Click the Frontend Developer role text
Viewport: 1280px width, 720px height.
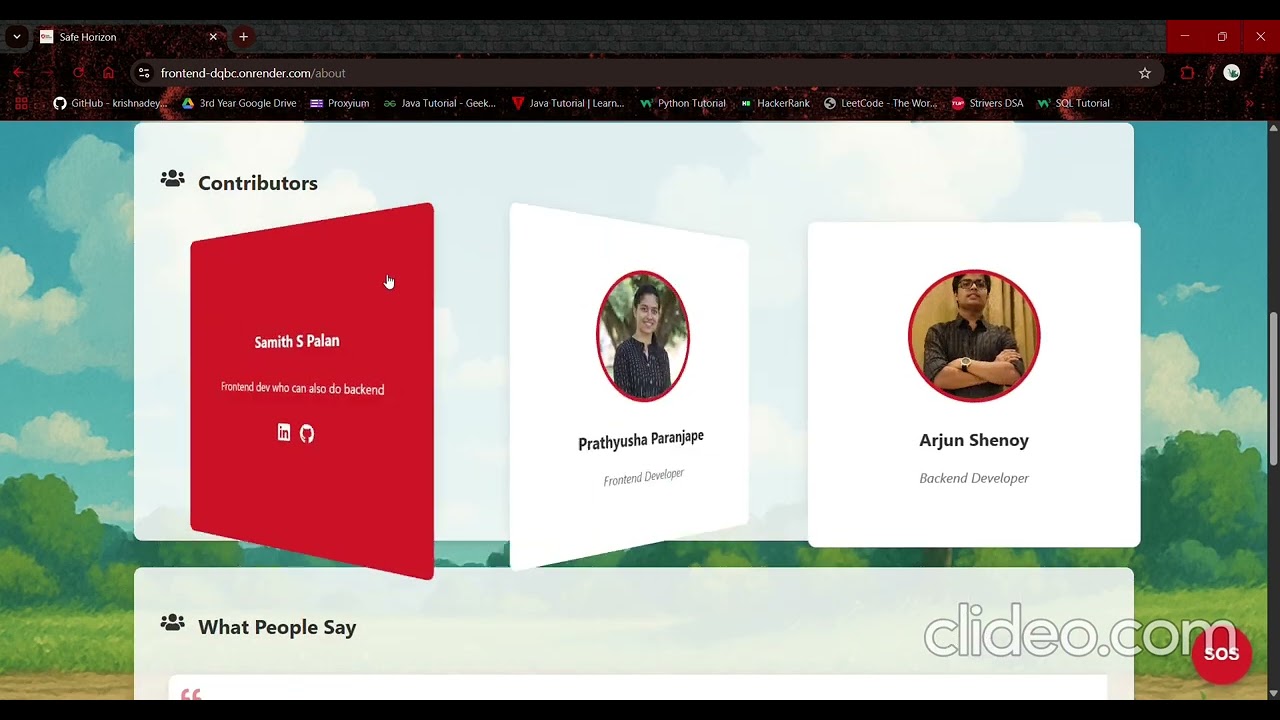644,477
